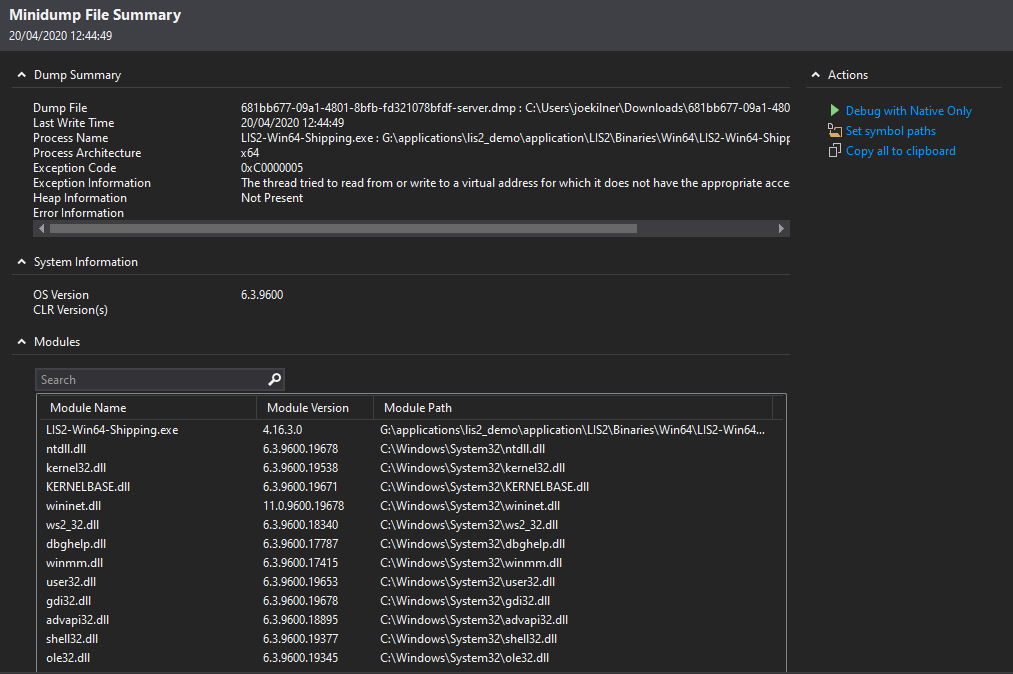Select the user32.dll module row
1013x674 pixels.
coord(412,582)
